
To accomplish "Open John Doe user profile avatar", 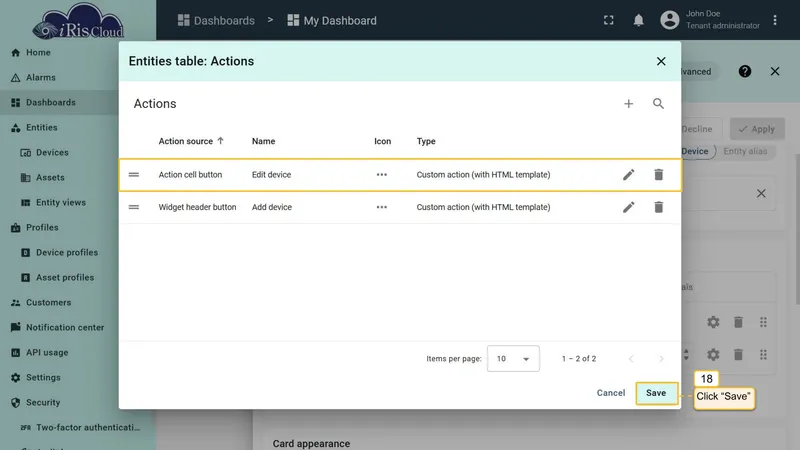I will (x=669, y=20).
